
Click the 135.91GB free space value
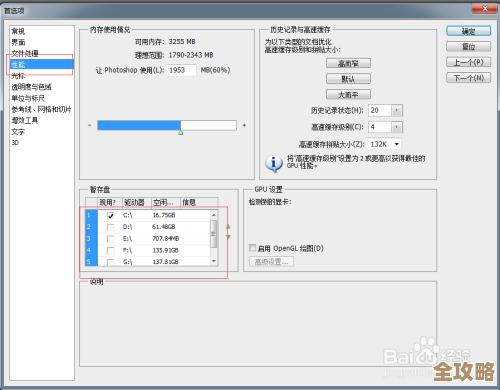pos(165,250)
